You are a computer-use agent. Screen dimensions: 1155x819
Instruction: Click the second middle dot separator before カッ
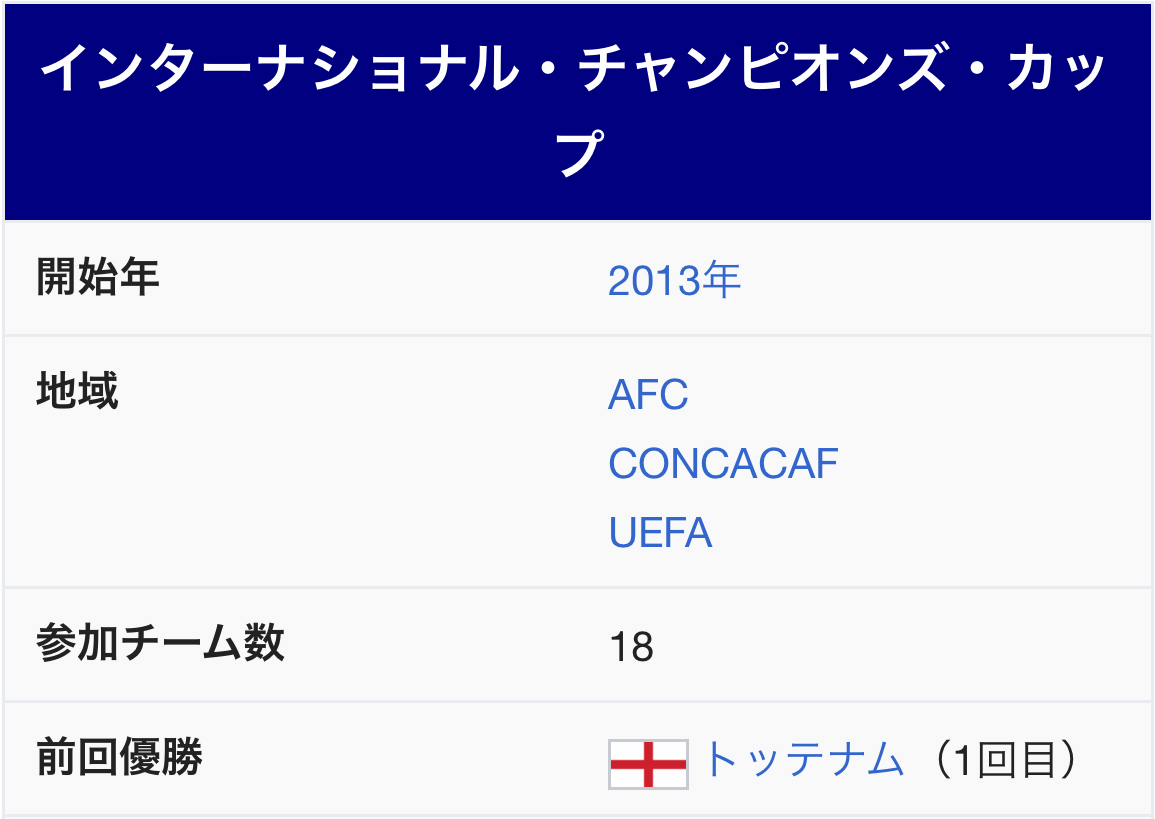(977, 68)
